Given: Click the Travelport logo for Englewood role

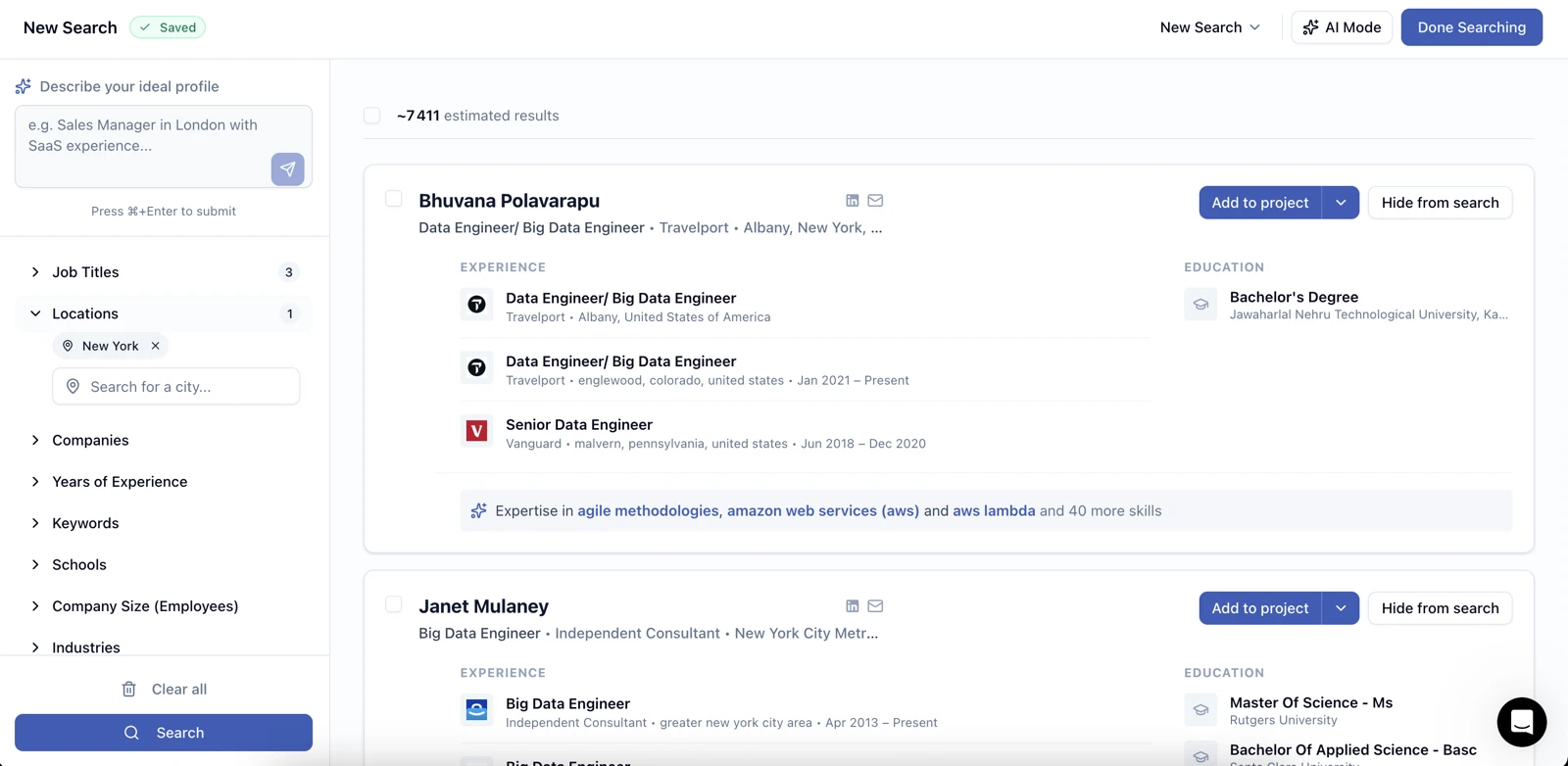Looking at the screenshot, I should click(x=476, y=367).
